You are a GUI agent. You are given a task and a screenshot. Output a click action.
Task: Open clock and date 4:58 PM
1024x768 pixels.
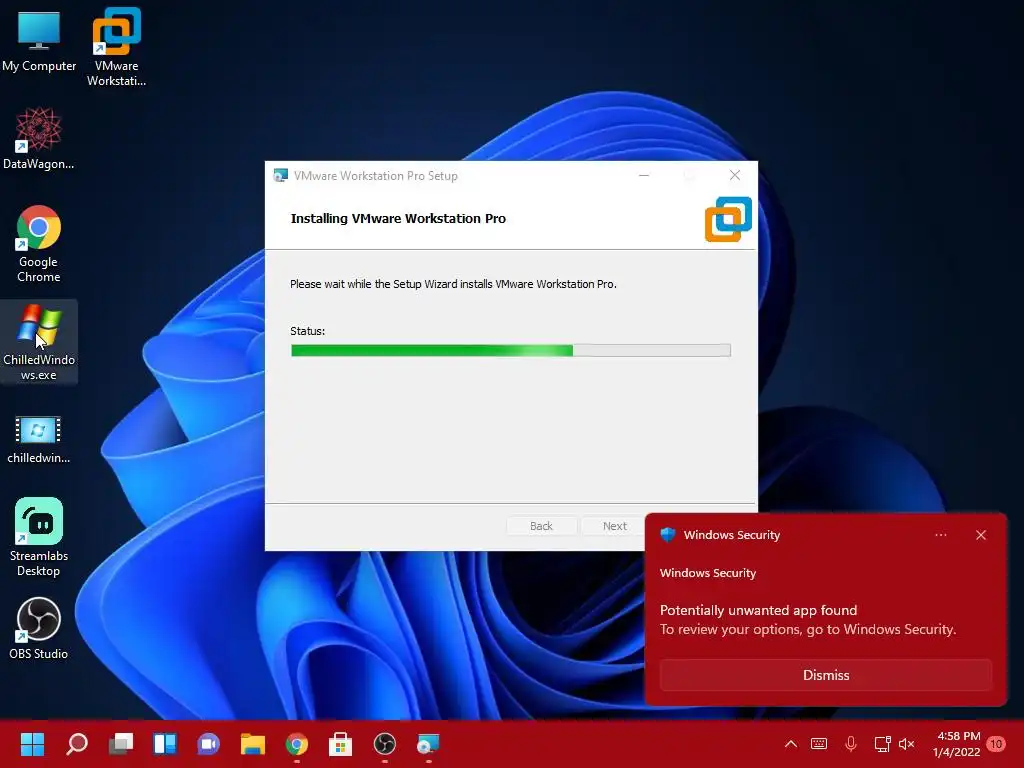click(957, 744)
